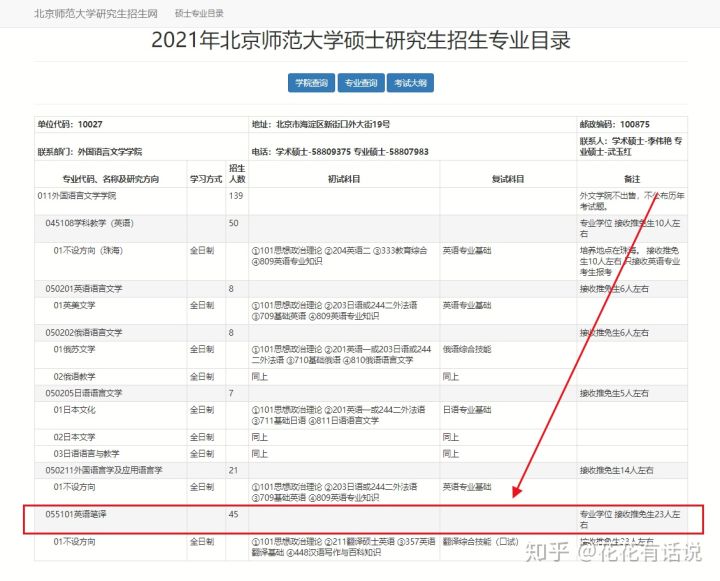
Task: Select 01日本文化 direction
Action: [x=74, y=410]
